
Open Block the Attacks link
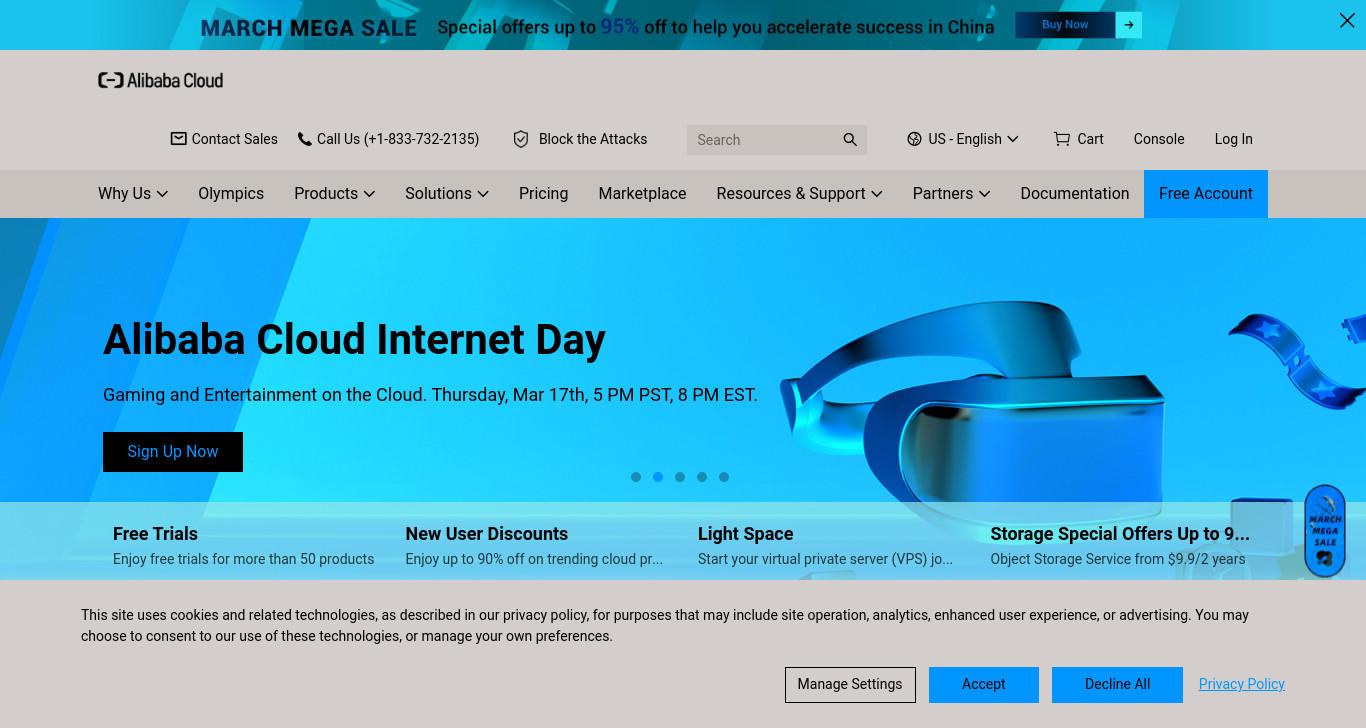[593, 139]
